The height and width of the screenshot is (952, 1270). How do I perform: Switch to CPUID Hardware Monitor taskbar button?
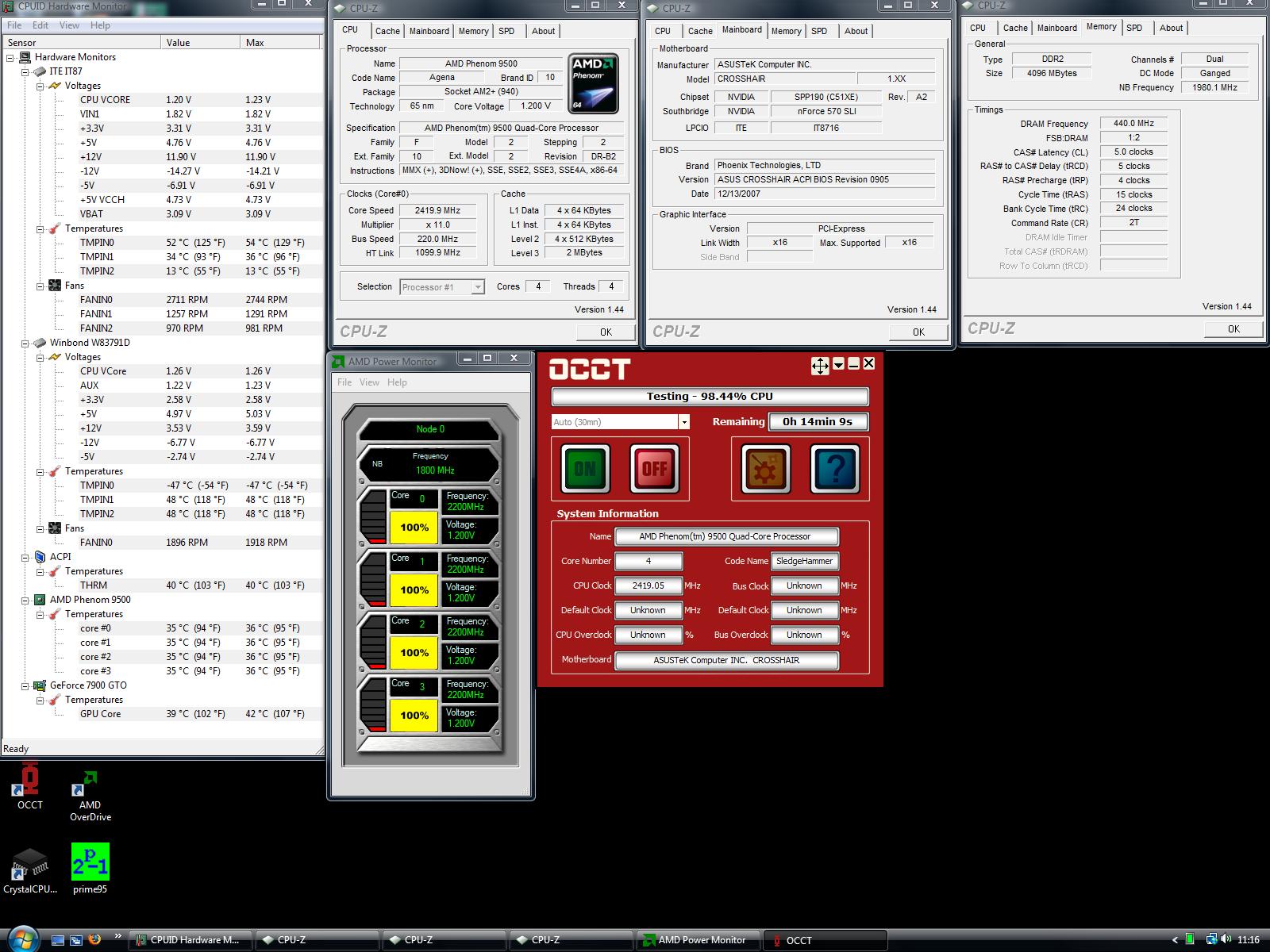(x=190, y=940)
